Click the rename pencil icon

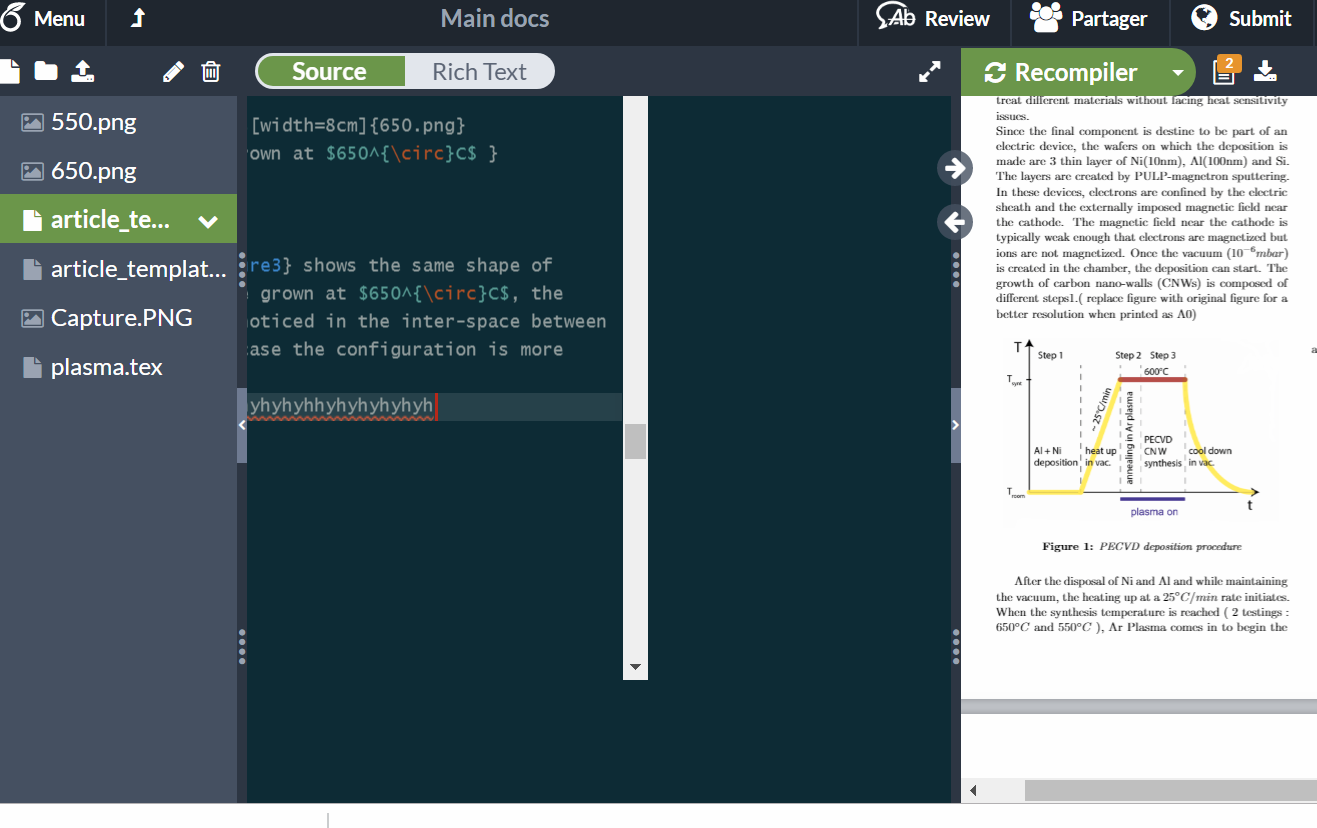point(173,71)
